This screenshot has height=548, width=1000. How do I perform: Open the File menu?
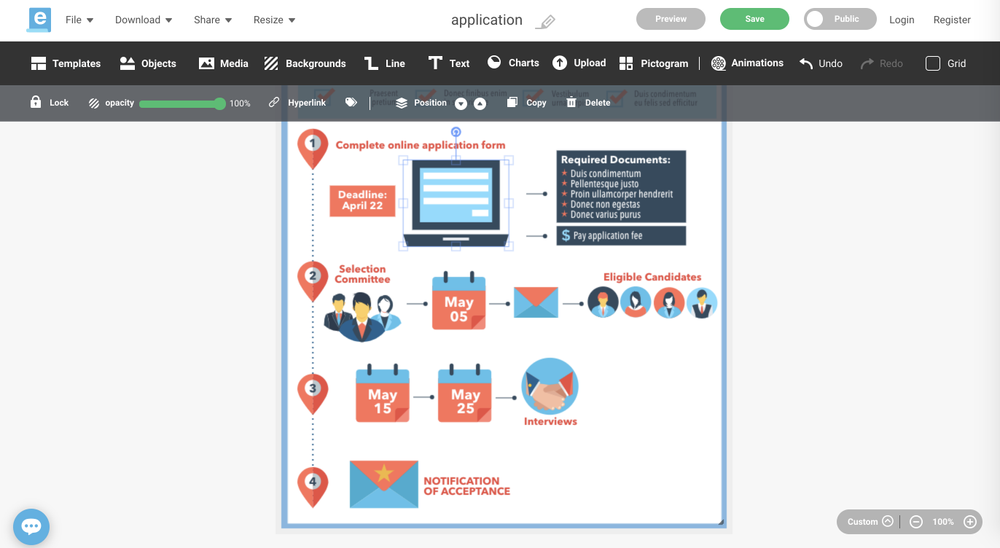point(79,20)
